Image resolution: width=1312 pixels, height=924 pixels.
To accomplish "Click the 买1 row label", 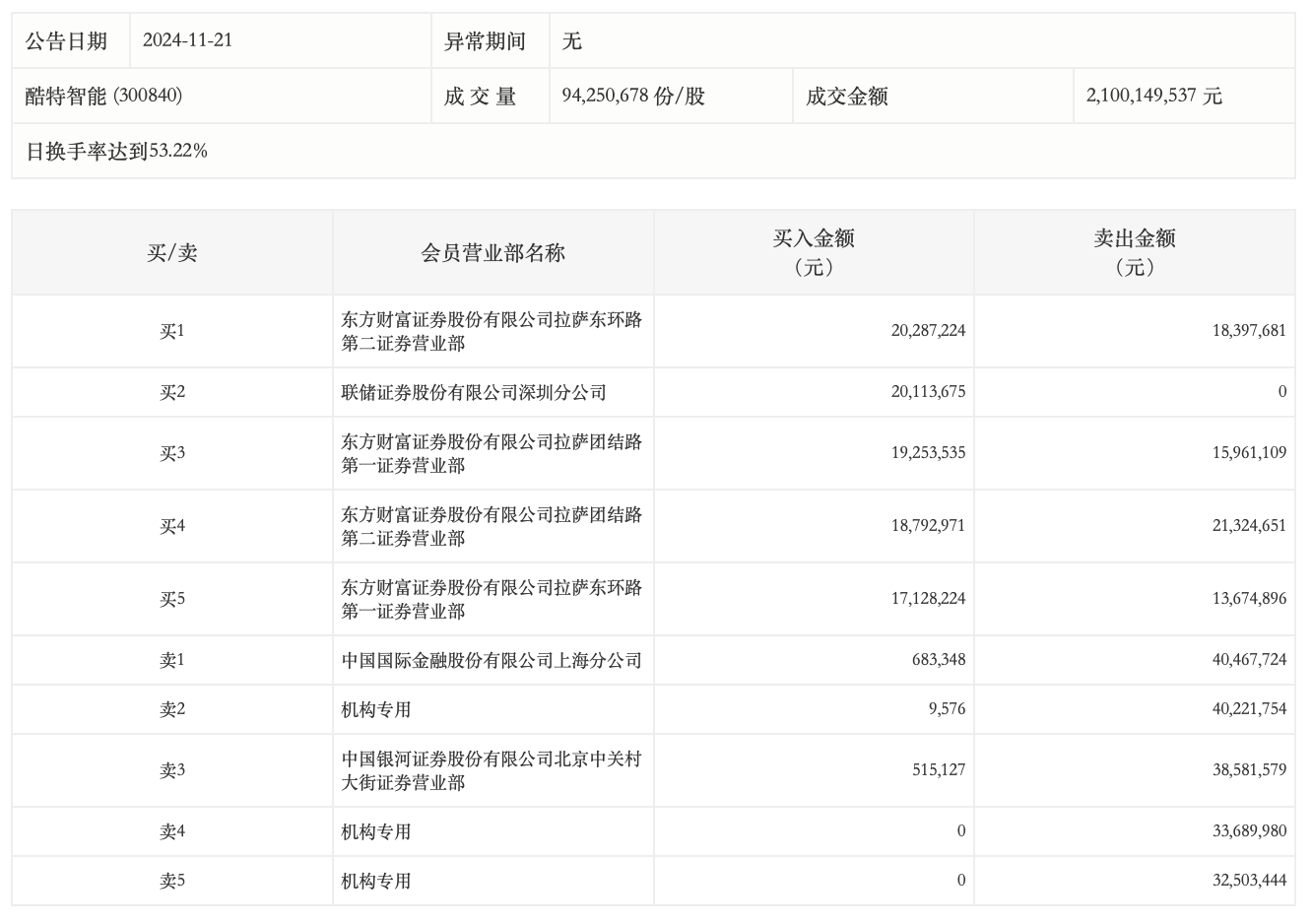I will coord(172,331).
